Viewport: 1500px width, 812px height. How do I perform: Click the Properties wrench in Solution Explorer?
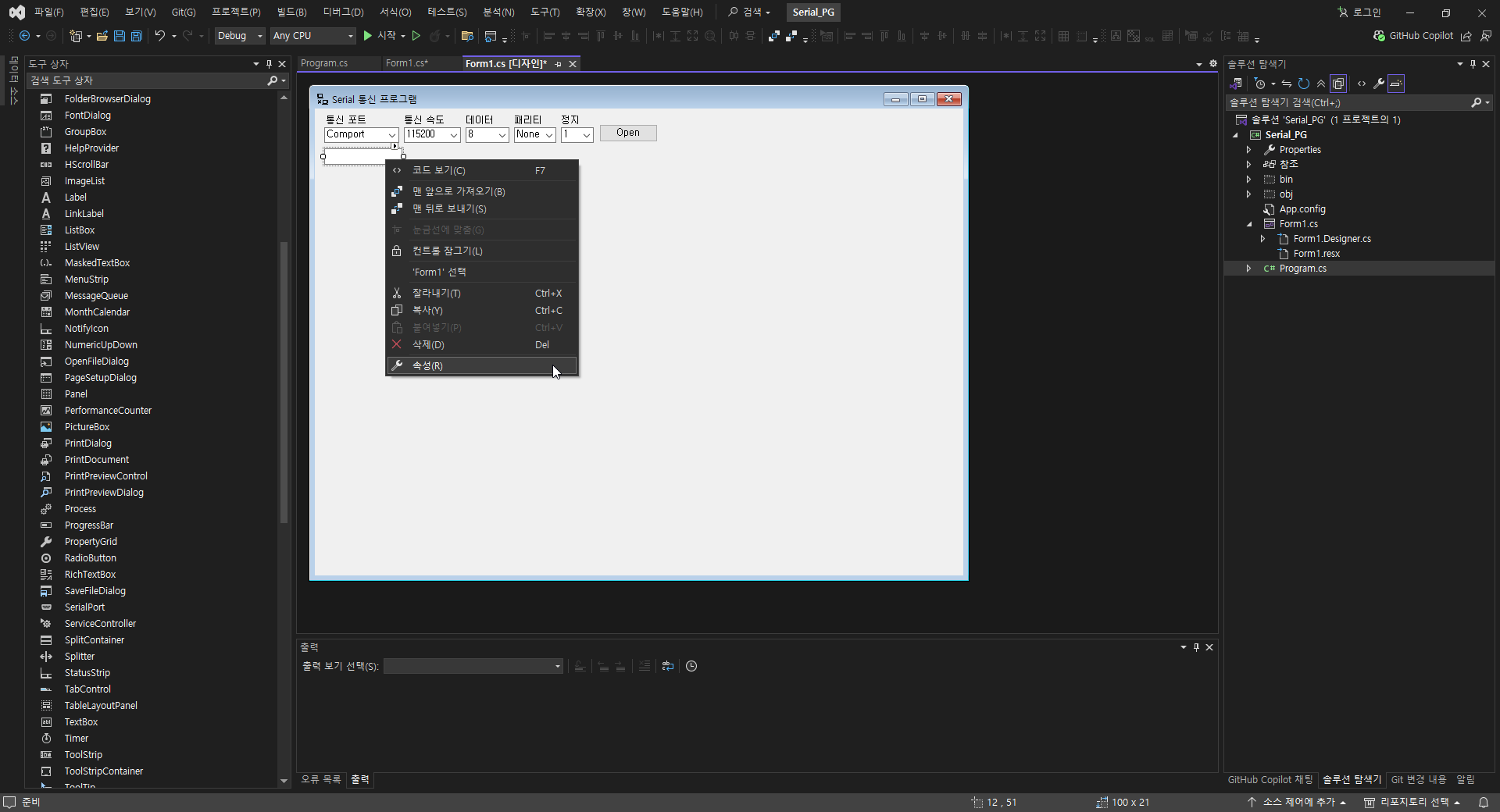click(x=1379, y=84)
